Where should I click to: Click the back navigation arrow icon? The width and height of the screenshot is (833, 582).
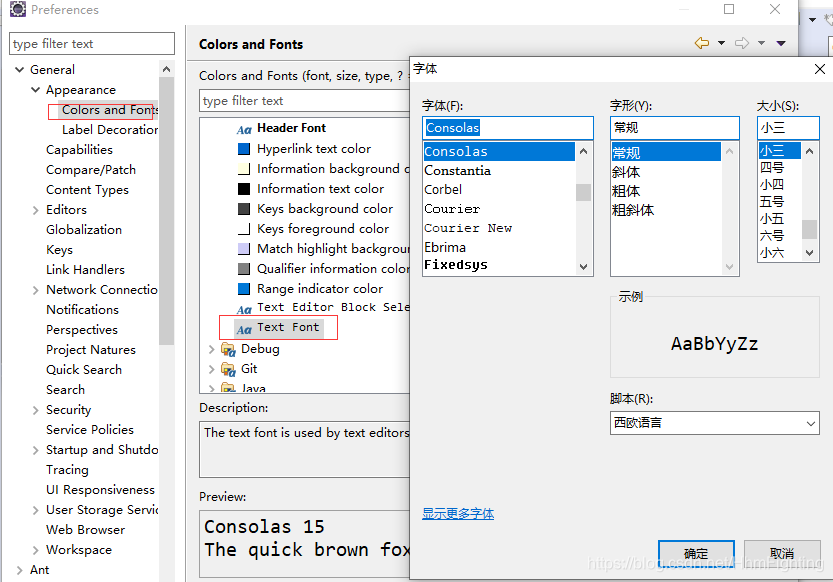702,43
